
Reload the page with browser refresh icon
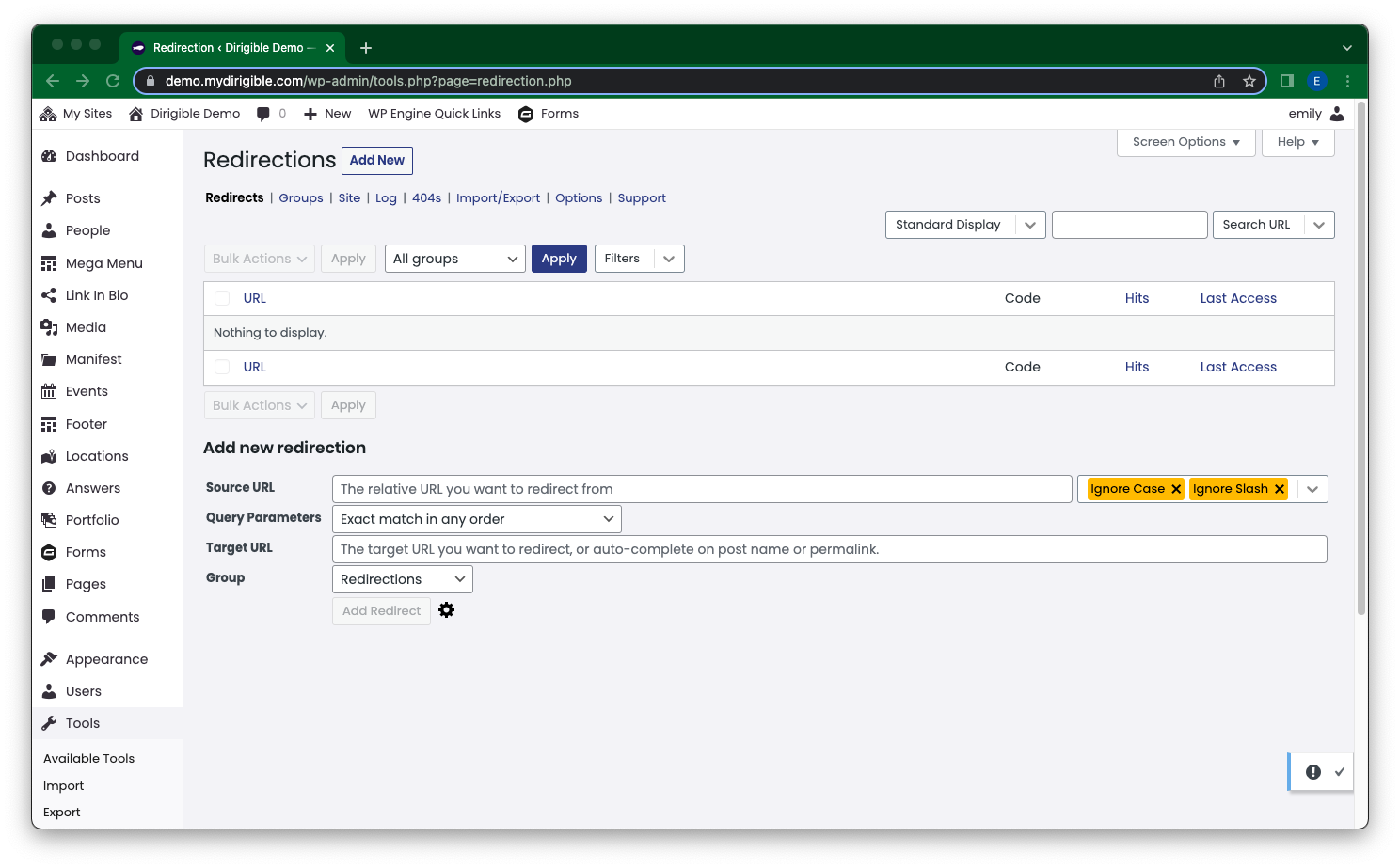click(x=113, y=81)
